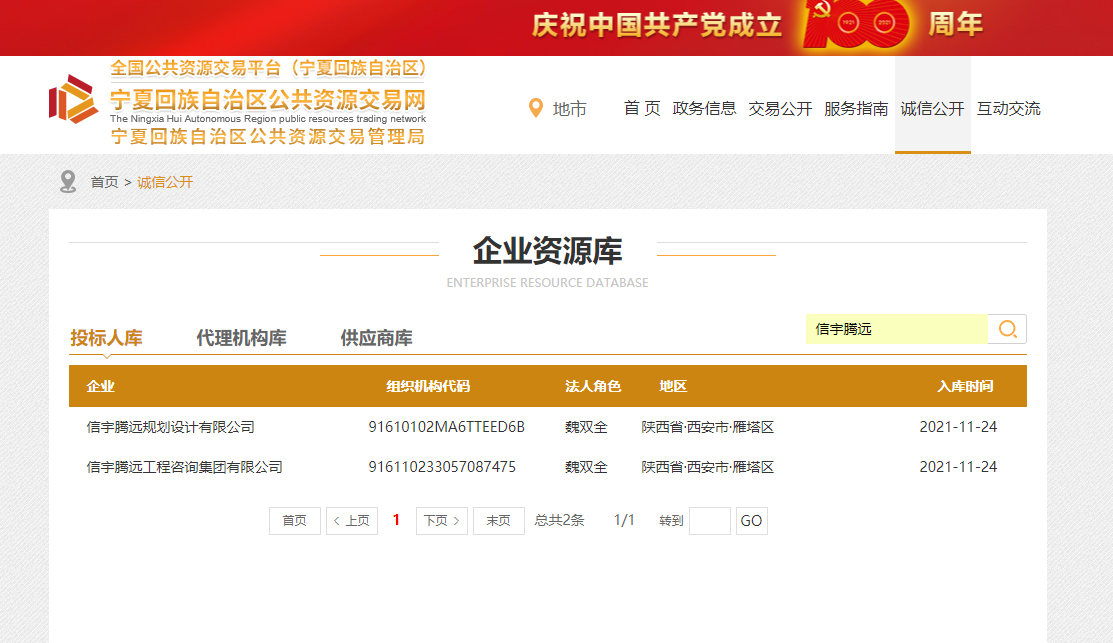Click the search magnifier icon

click(x=1007, y=328)
